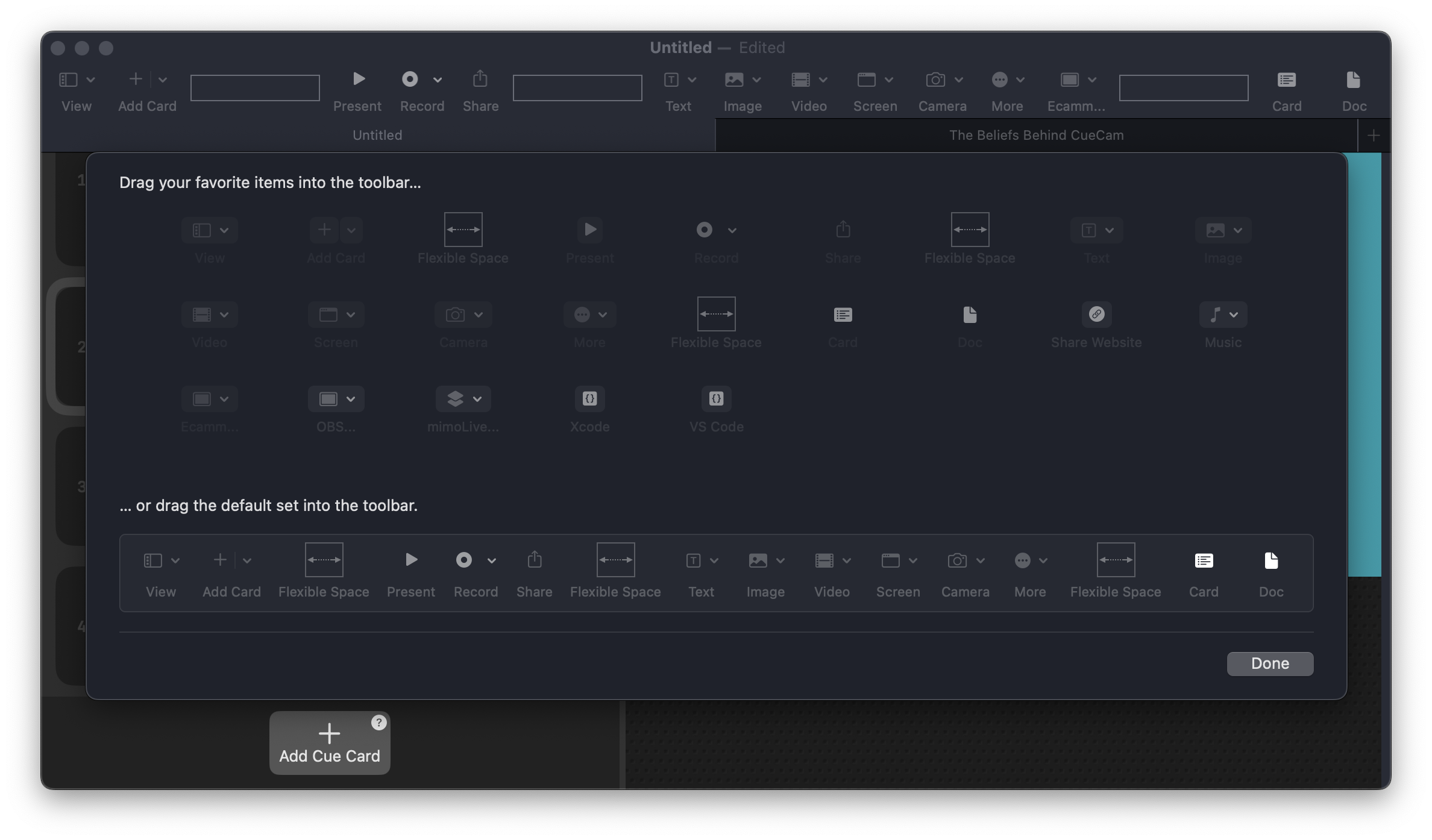The width and height of the screenshot is (1432, 840).
Task: Click the Share icon in the main toolbar
Action: coord(480,79)
